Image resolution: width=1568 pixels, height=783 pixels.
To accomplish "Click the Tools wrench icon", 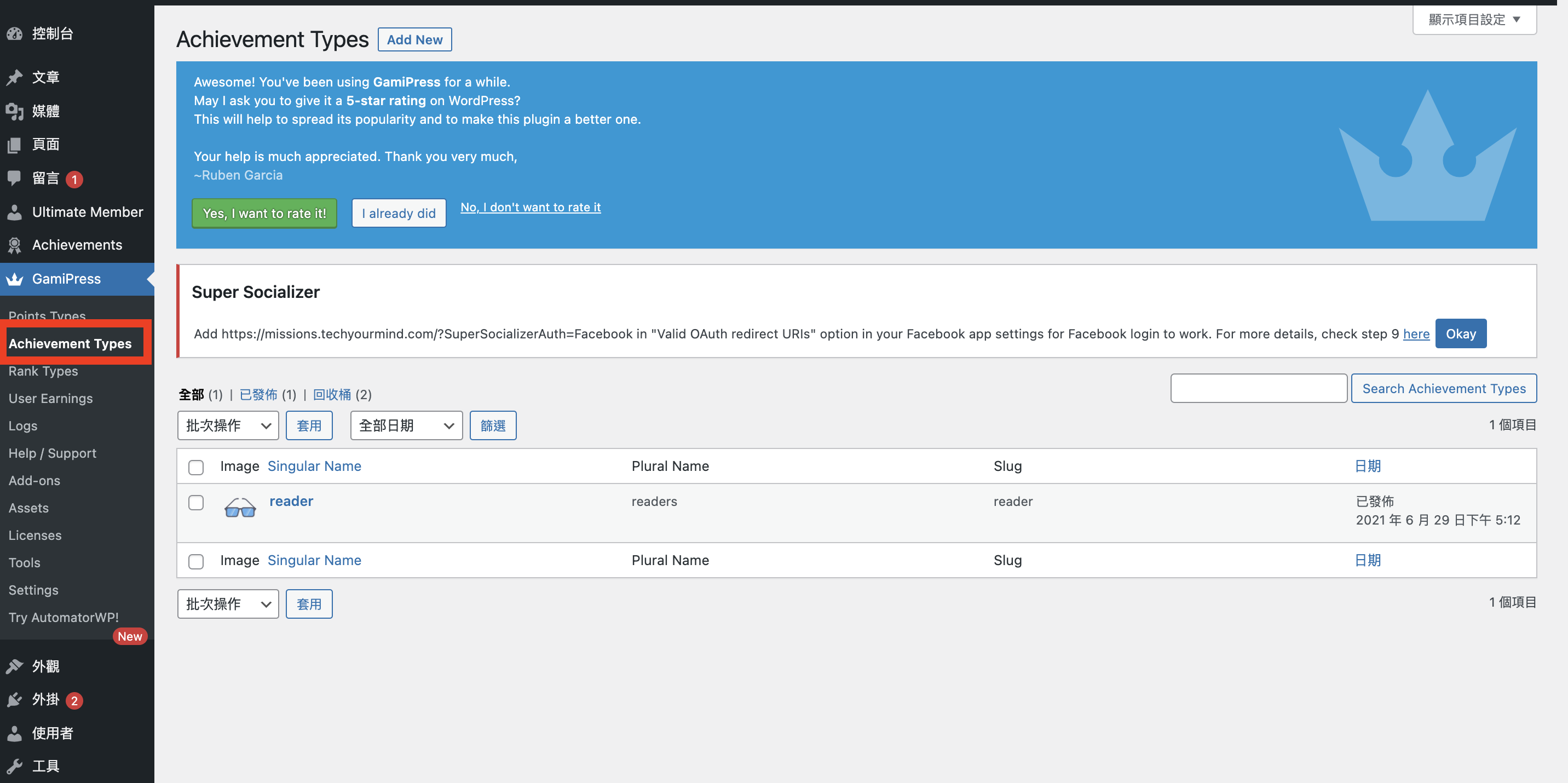I will (x=15, y=766).
